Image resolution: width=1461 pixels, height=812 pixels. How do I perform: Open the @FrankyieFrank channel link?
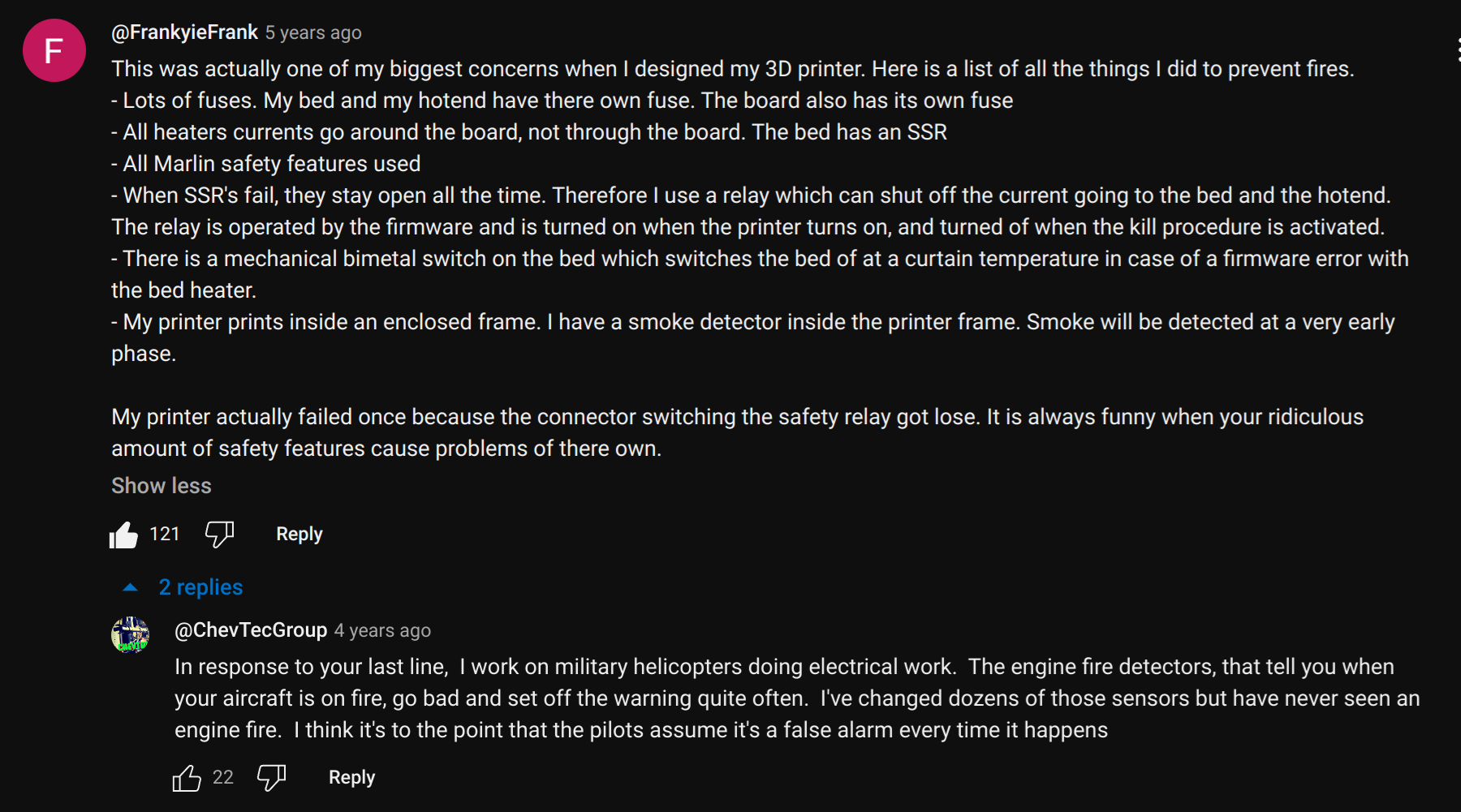point(184,32)
